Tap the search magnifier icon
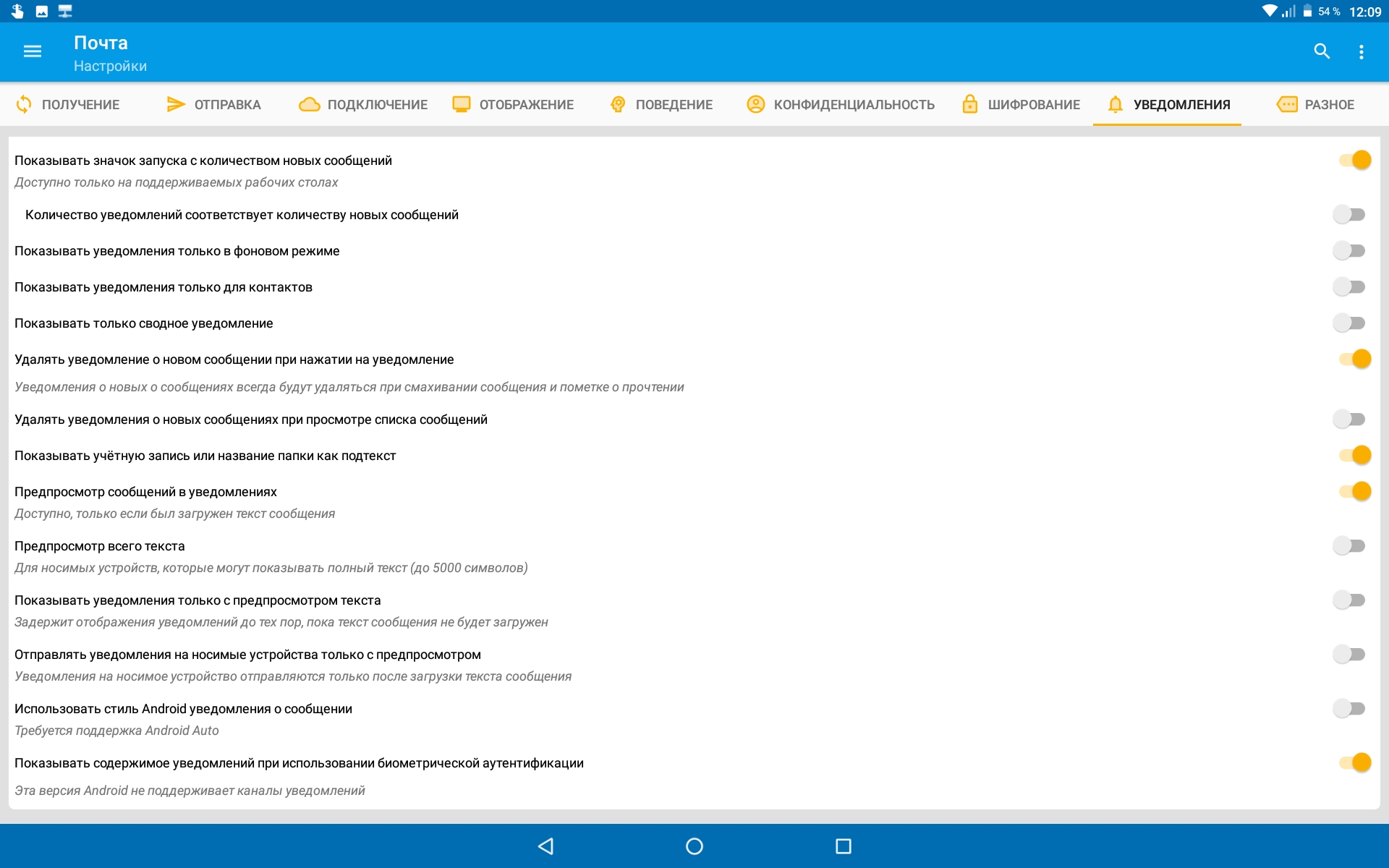This screenshot has height=868, width=1389. (1322, 51)
